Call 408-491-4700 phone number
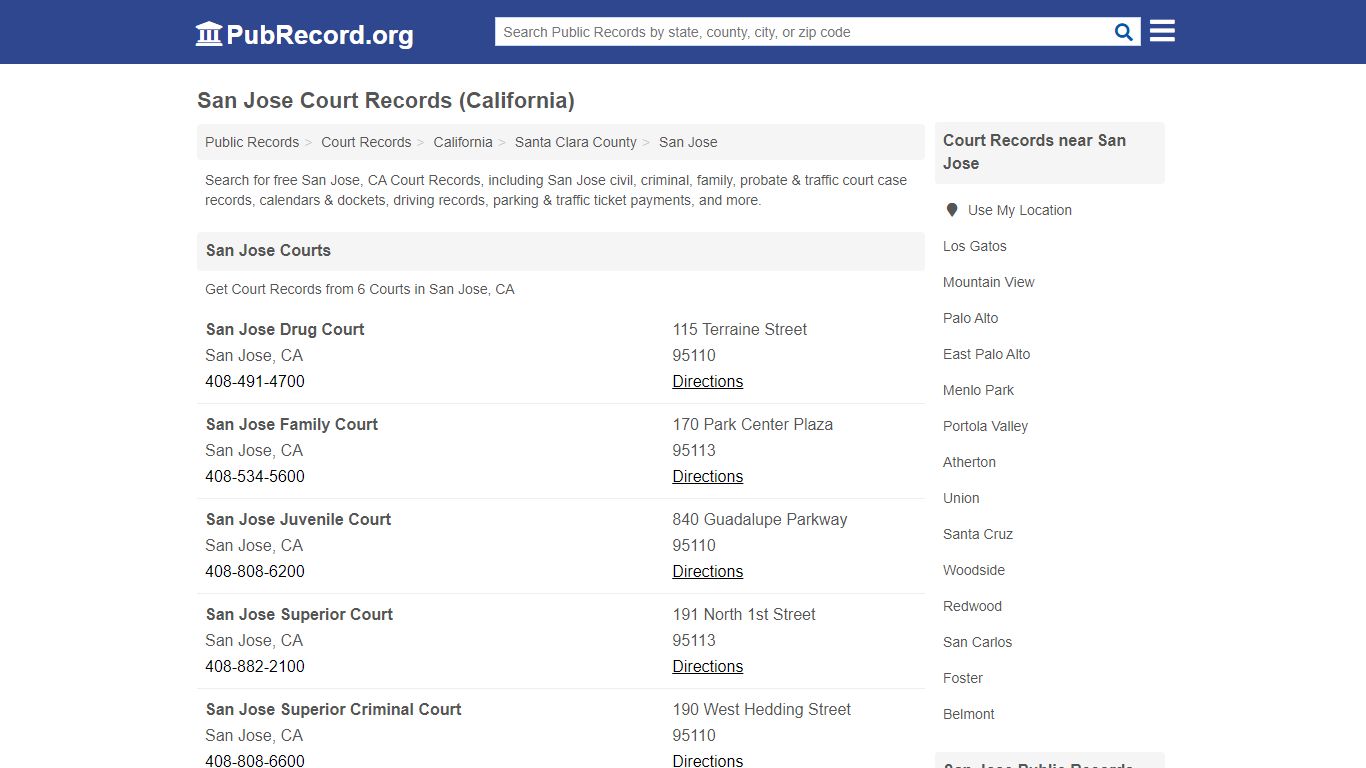Image resolution: width=1366 pixels, height=768 pixels. [255, 381]
